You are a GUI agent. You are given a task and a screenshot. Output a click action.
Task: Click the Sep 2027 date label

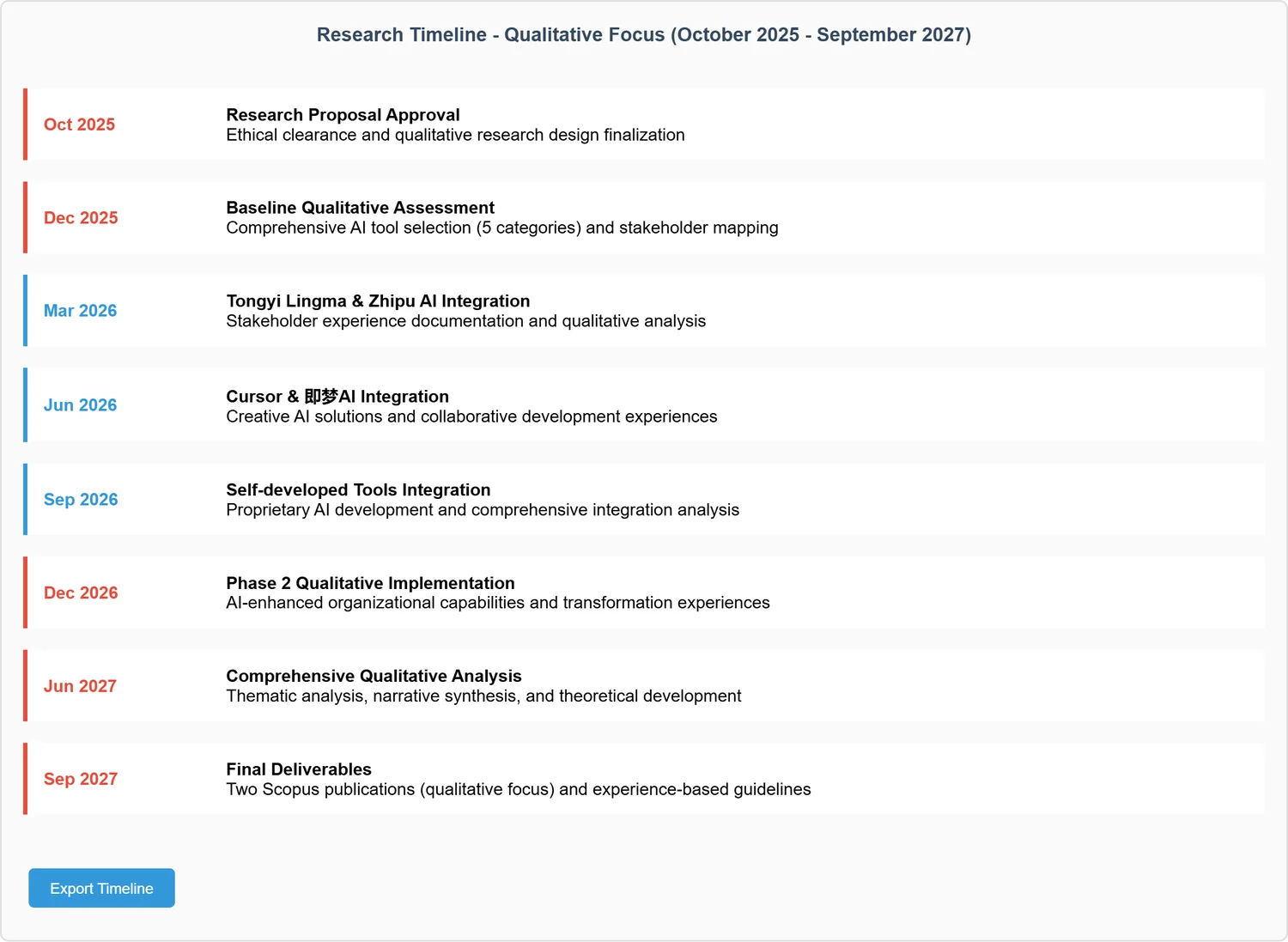[x=81, y=779]
